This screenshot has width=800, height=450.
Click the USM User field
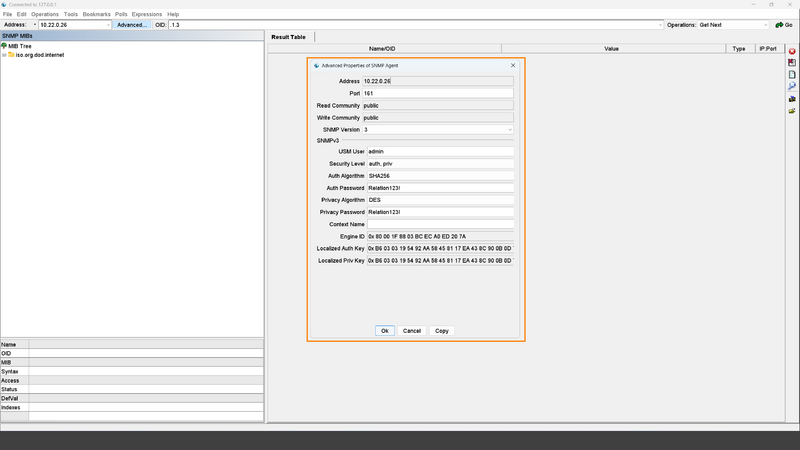(x=440, y=152)
